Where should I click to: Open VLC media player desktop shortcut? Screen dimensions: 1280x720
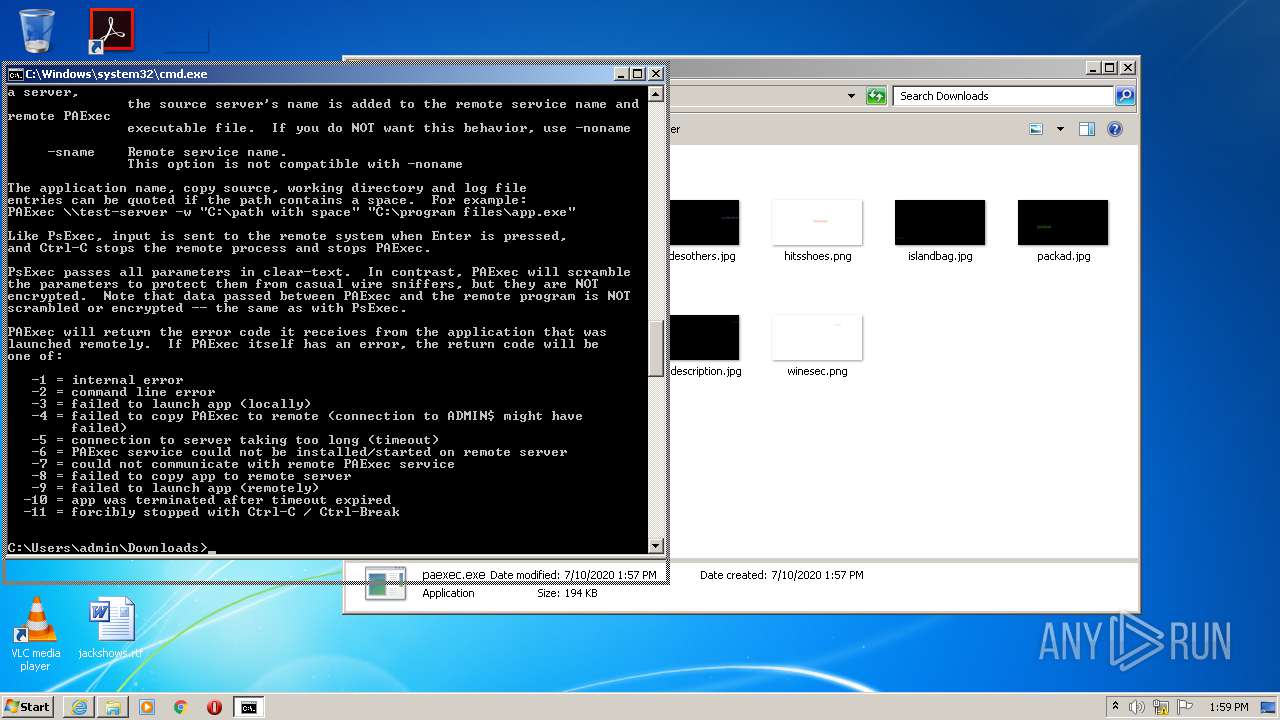coord(36,634)
